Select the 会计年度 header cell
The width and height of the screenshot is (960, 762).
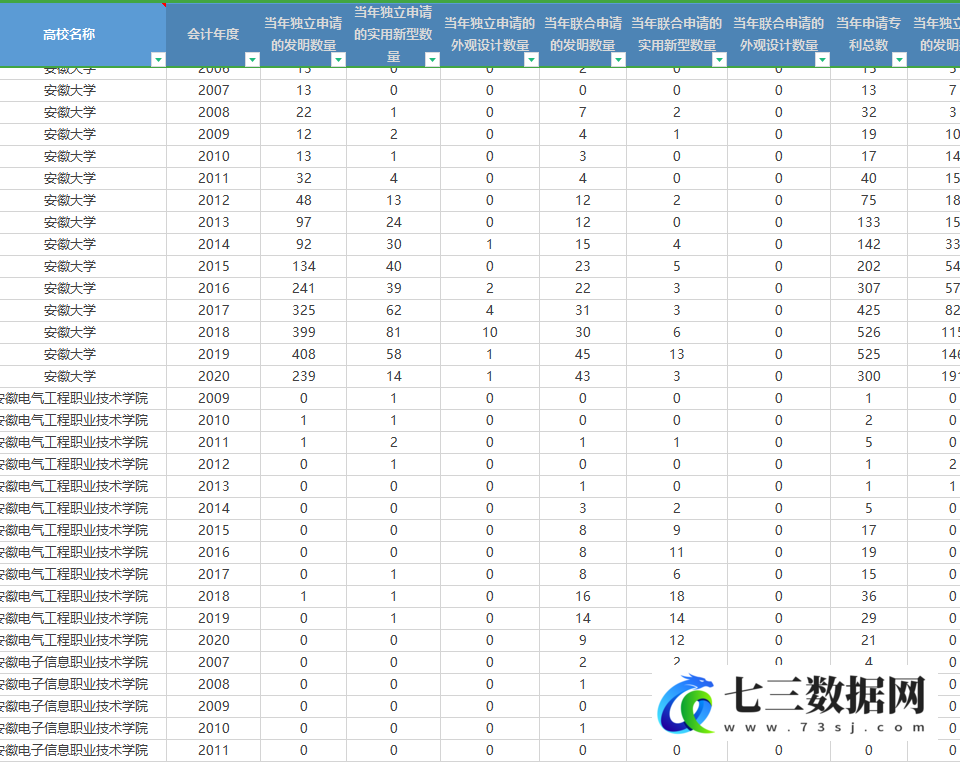pyautogui.click(x=213, y=34)
